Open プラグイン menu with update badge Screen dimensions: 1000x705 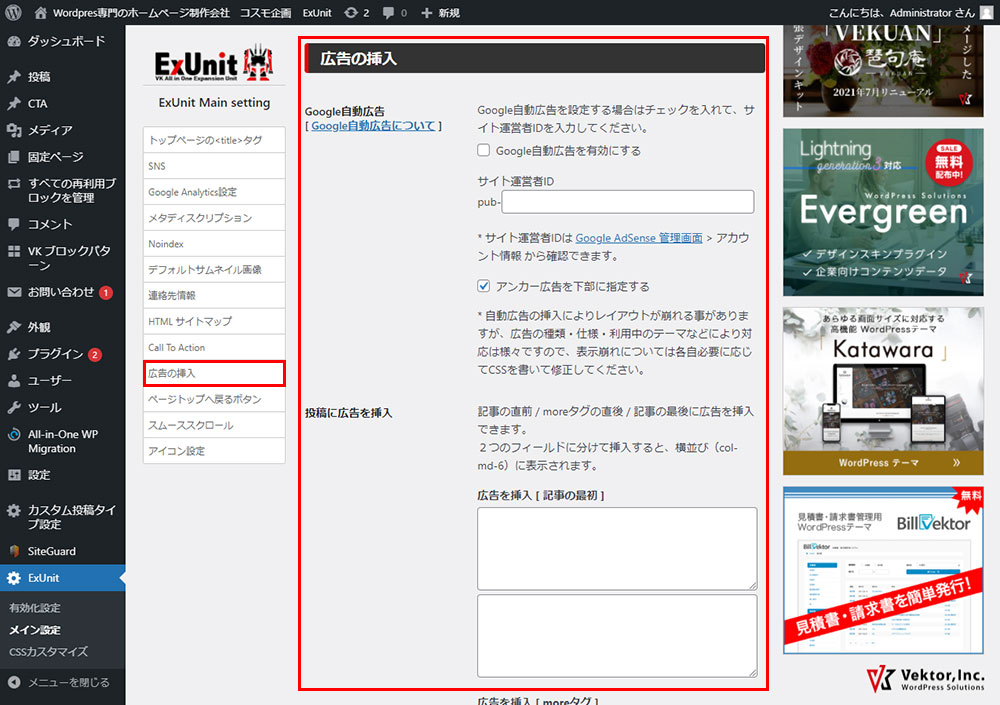pos(55,354)
